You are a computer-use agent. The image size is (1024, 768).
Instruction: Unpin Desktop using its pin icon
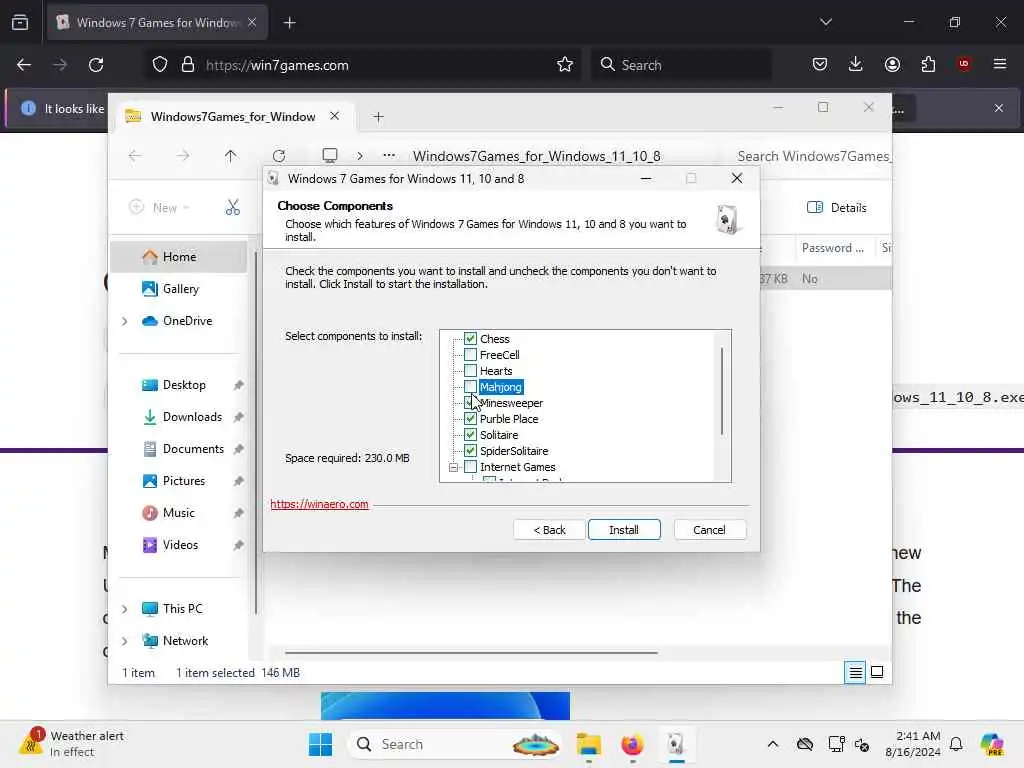tap(238, 385)
